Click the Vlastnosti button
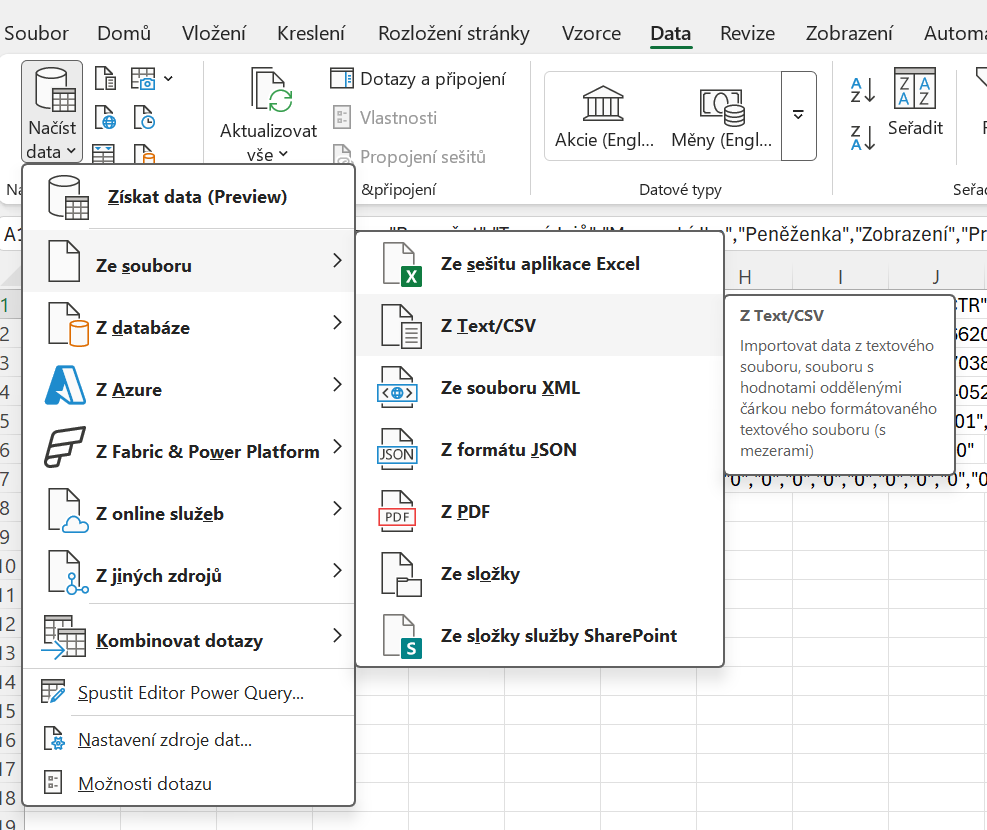This screenshot has height=830, width=987. (x=384, y=118)
